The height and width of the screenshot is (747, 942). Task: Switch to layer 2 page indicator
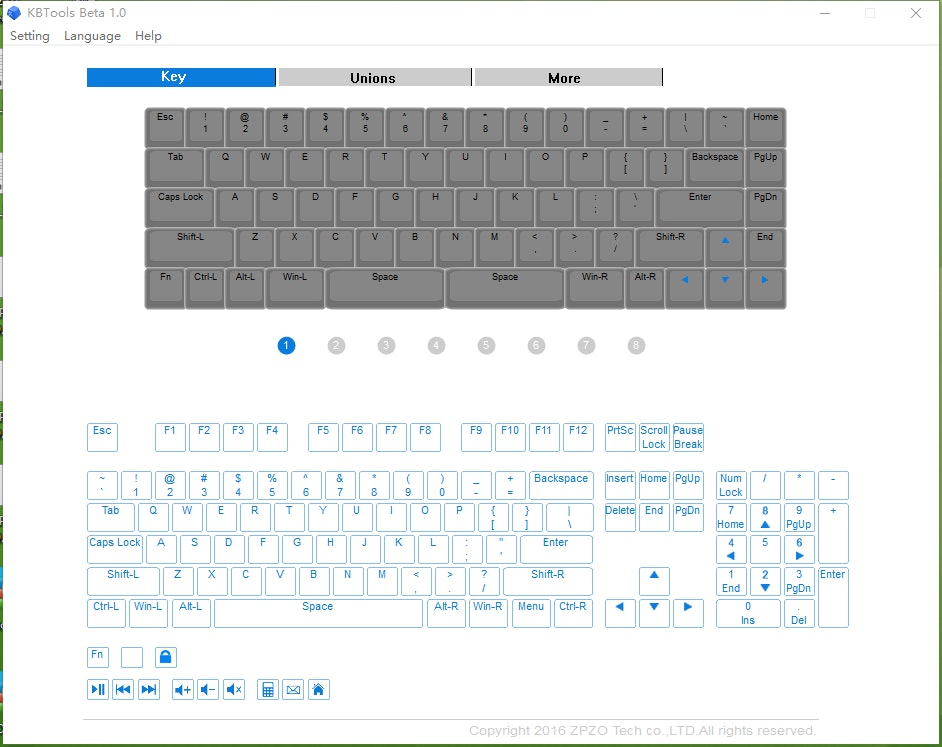pos(336,345)
